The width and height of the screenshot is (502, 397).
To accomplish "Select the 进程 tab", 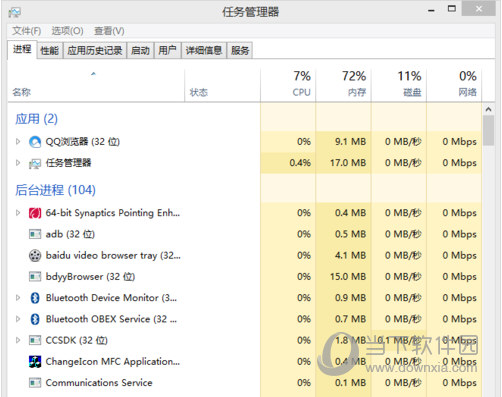I will pos(22,50).
